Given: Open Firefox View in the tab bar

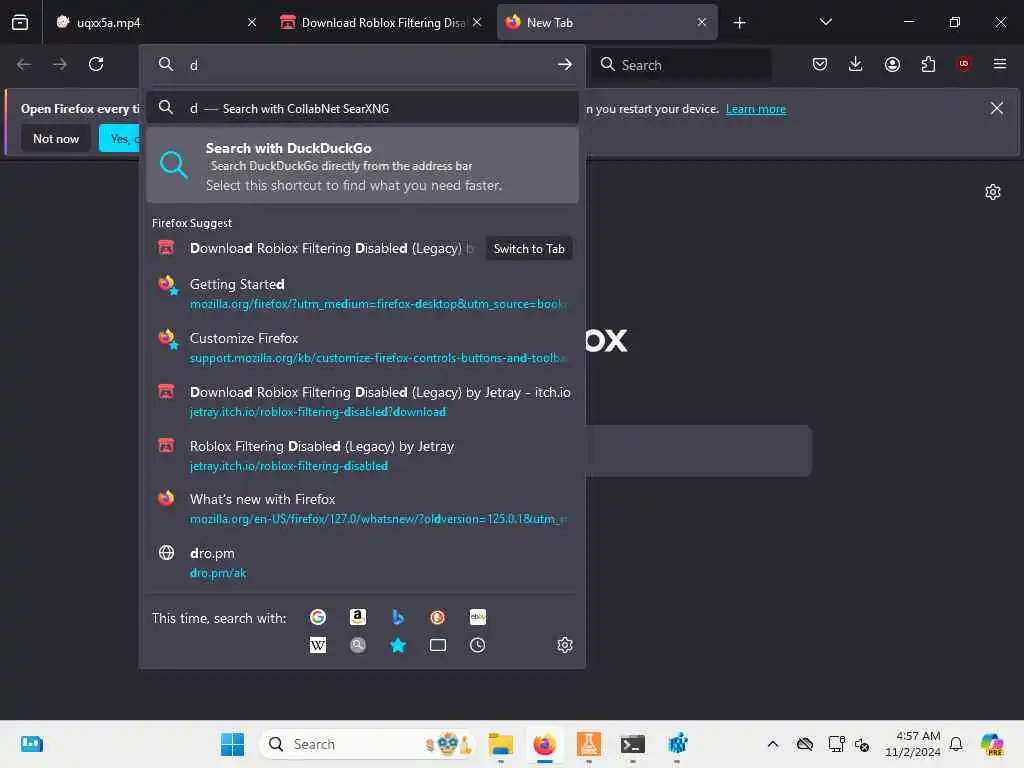Looking at the screenshot, I should (20, 22).
